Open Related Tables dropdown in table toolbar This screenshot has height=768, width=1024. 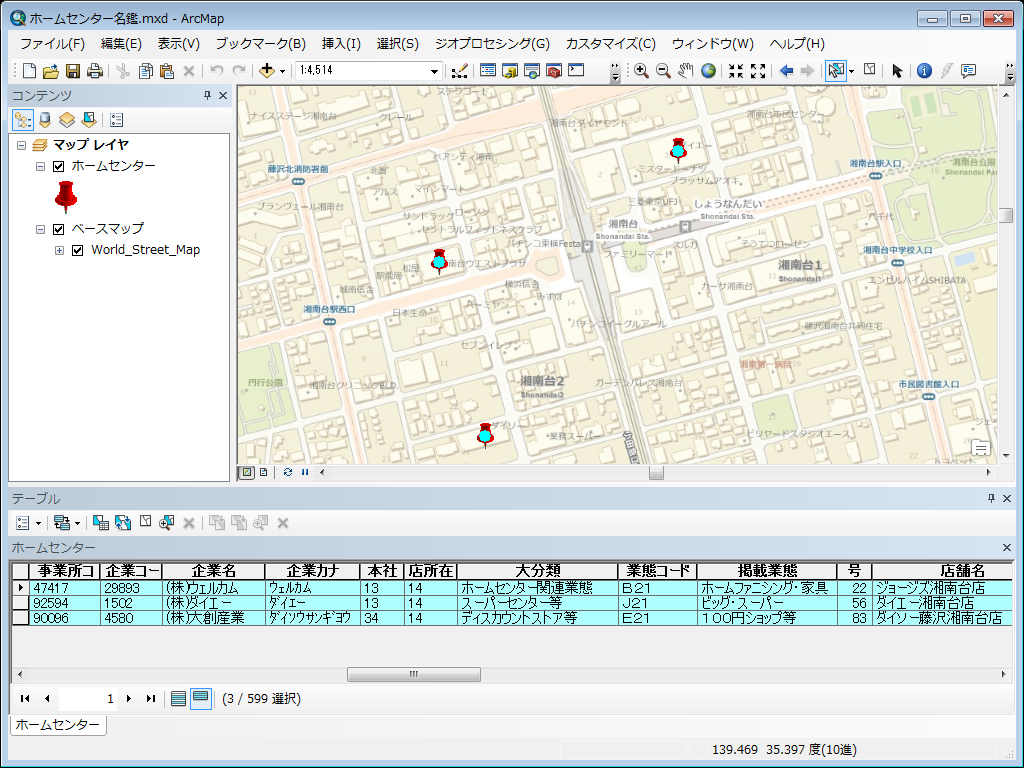click(x=67, y=522)
